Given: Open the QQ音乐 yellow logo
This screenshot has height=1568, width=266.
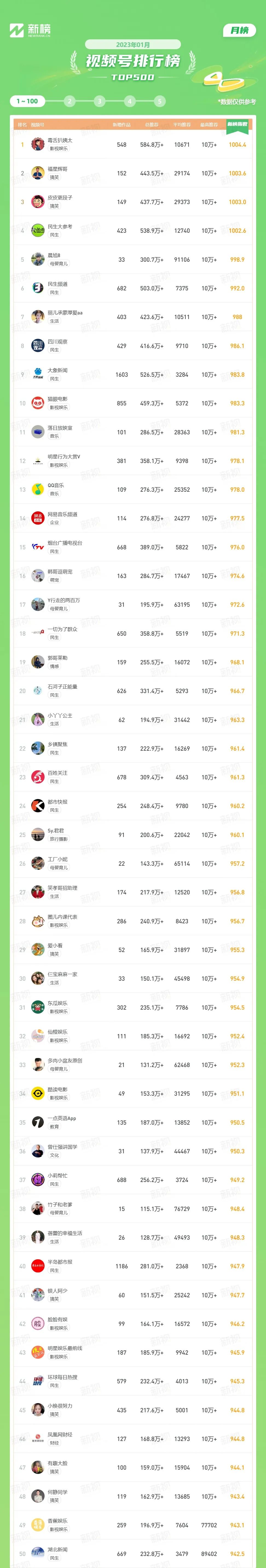Looking at the screenshot, I should (38, 490).
